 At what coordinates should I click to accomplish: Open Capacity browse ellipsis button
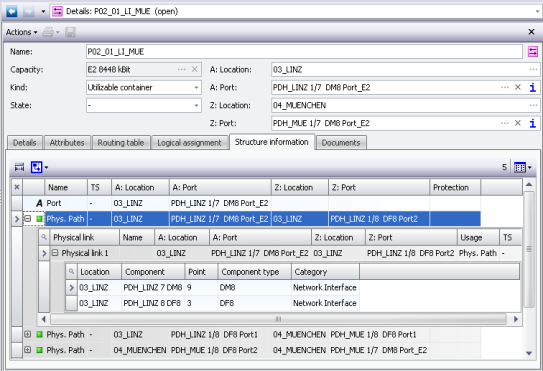[x=182, y=69]
